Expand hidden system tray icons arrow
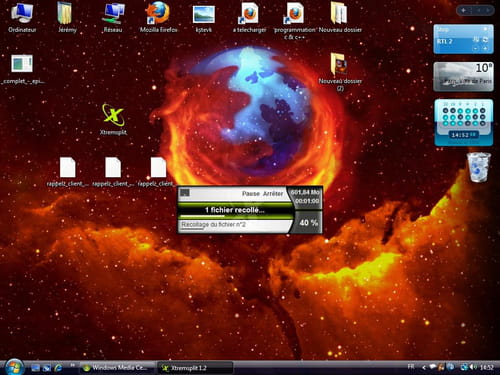The width and height of the screenshot is (500, 375). pos(424,367)
